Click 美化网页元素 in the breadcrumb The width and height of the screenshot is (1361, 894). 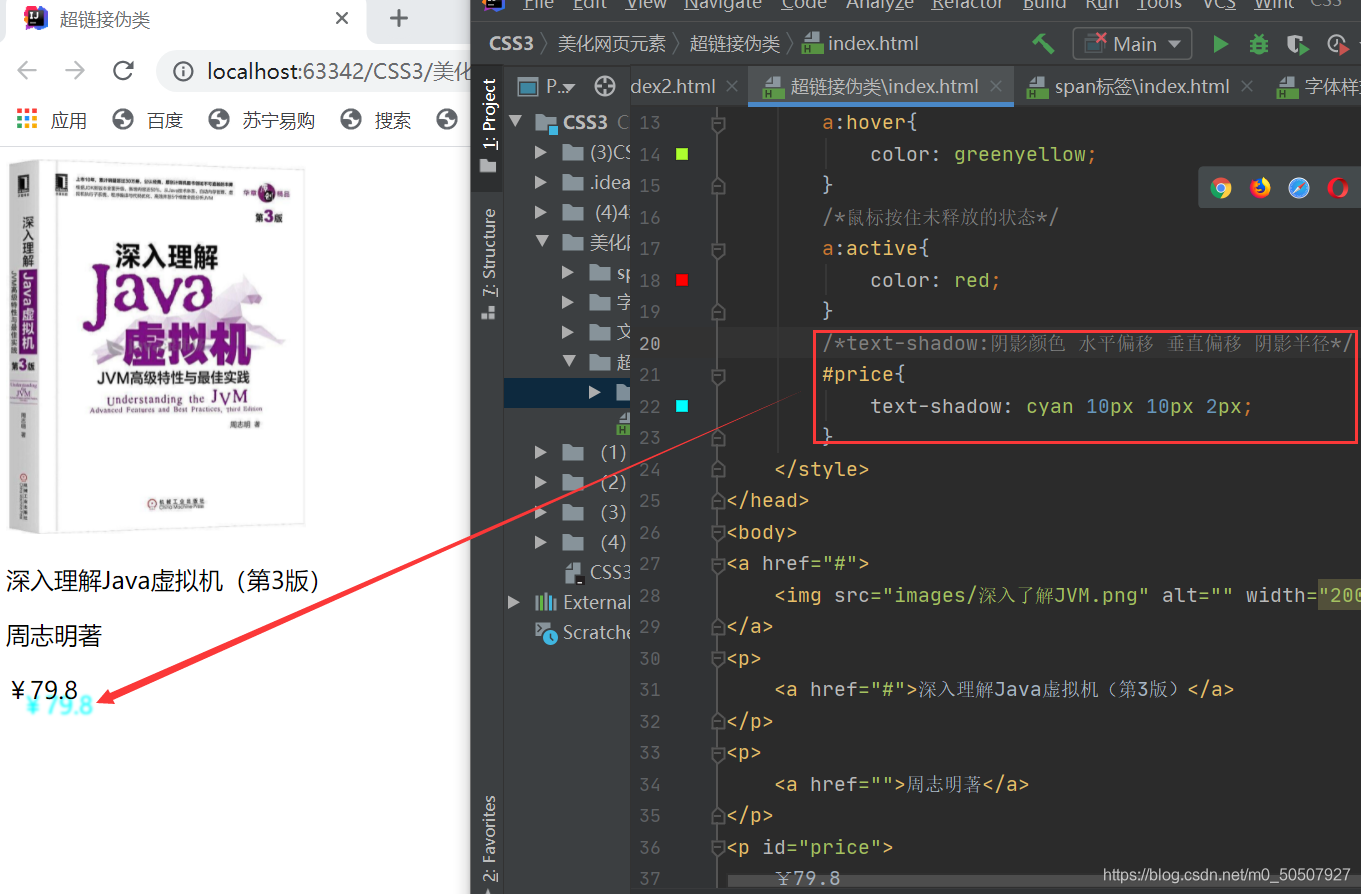coord(611,44)
